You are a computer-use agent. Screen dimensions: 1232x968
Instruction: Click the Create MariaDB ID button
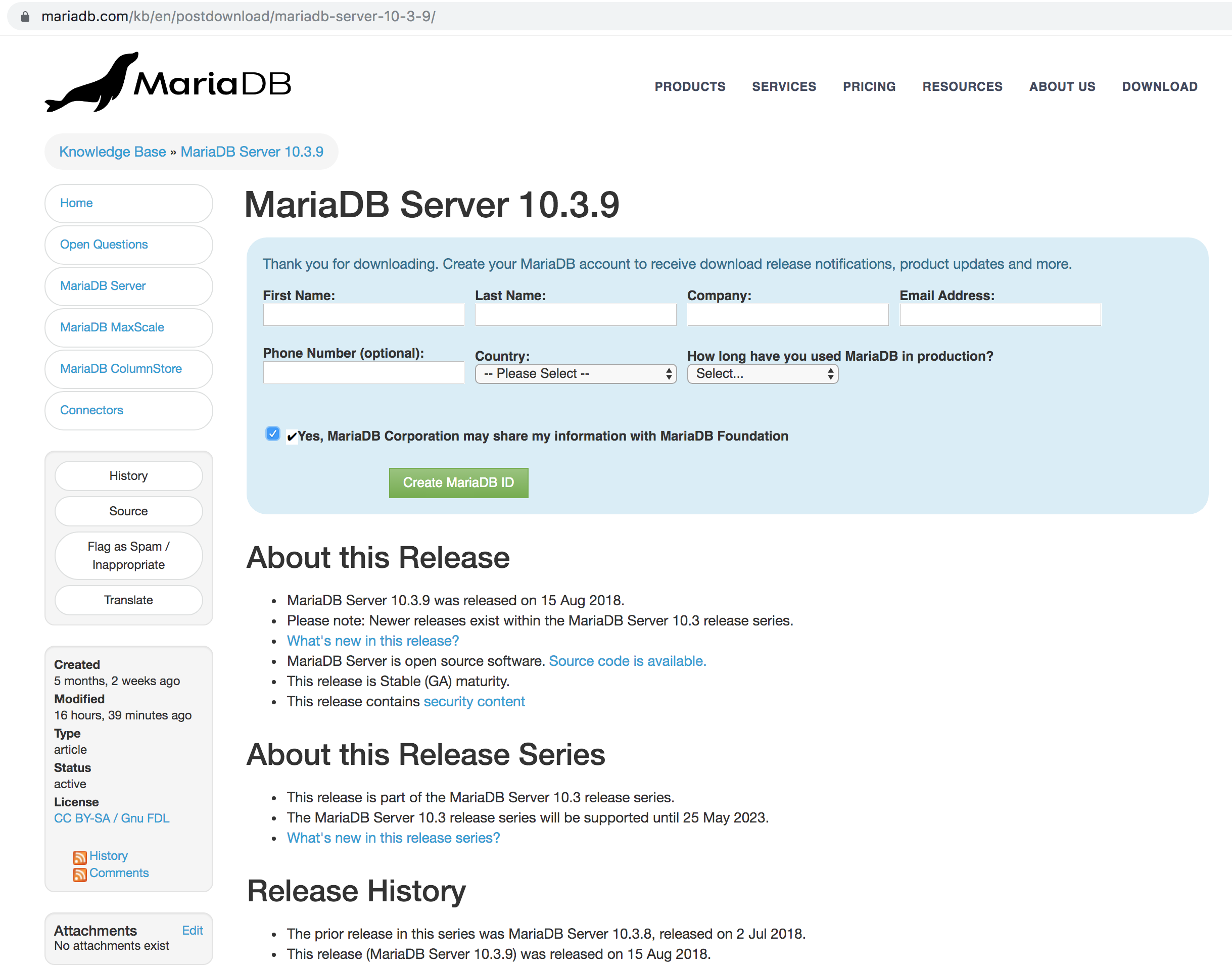tap(458, 482)
